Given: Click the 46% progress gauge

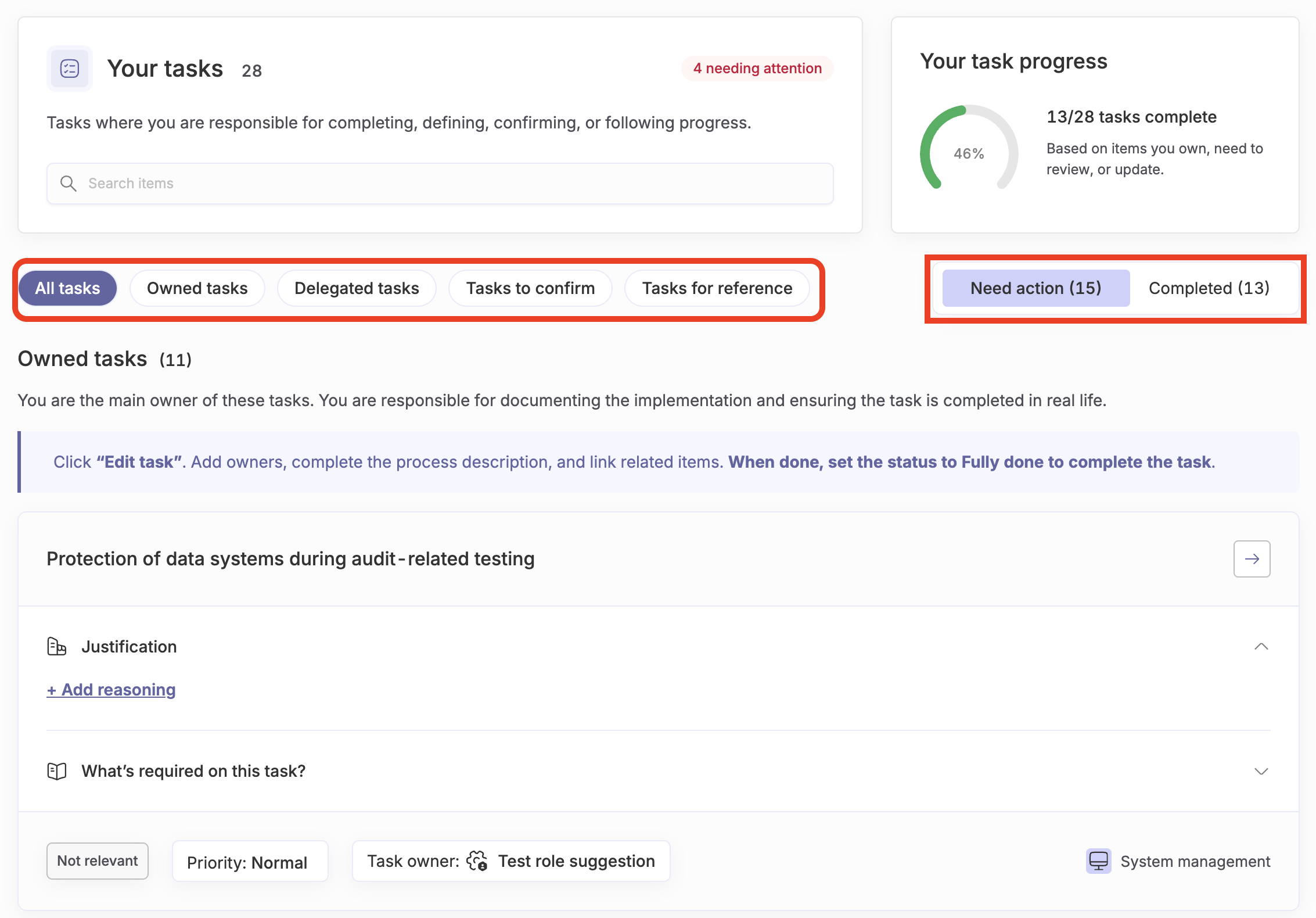Looking at the screenshot, I should 969,148.
